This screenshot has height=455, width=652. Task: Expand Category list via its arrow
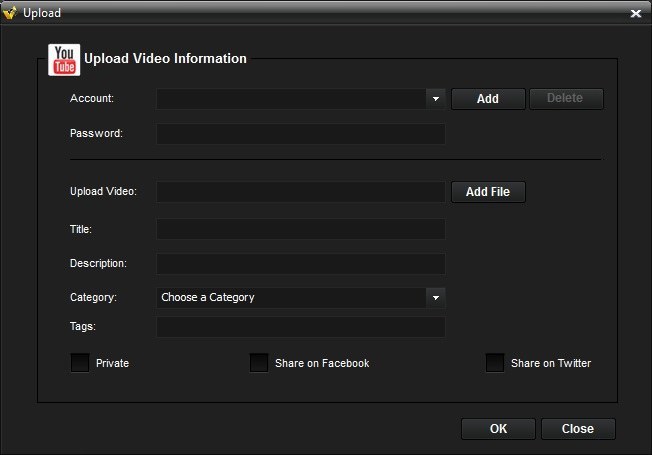click(x=436, y=298)
